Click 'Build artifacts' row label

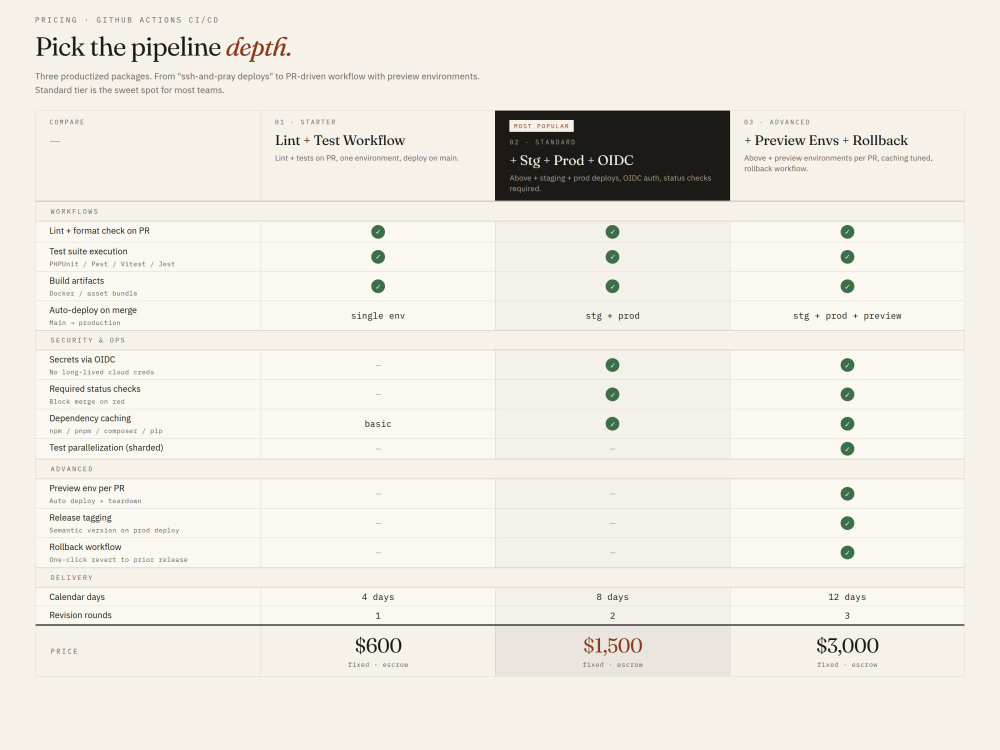(x=77, y=281)
